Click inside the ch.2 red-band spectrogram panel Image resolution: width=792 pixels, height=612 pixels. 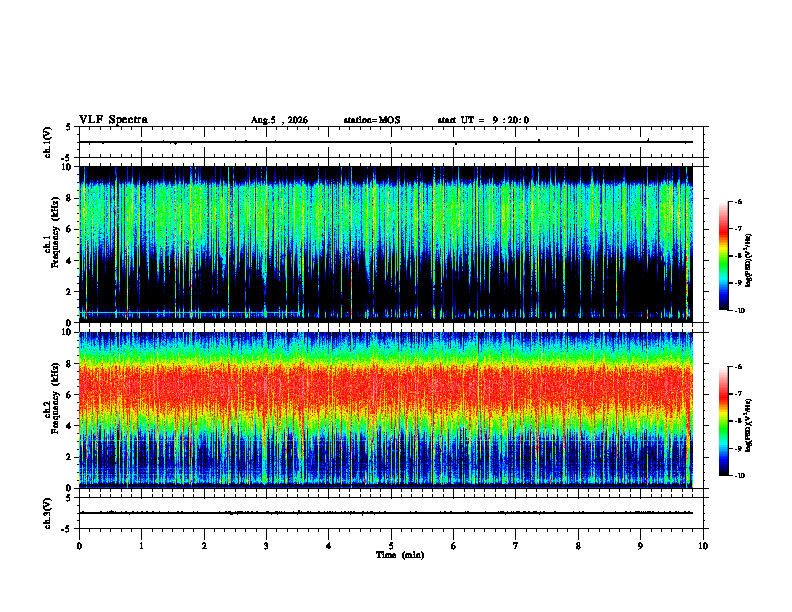[x=386, y=410]
